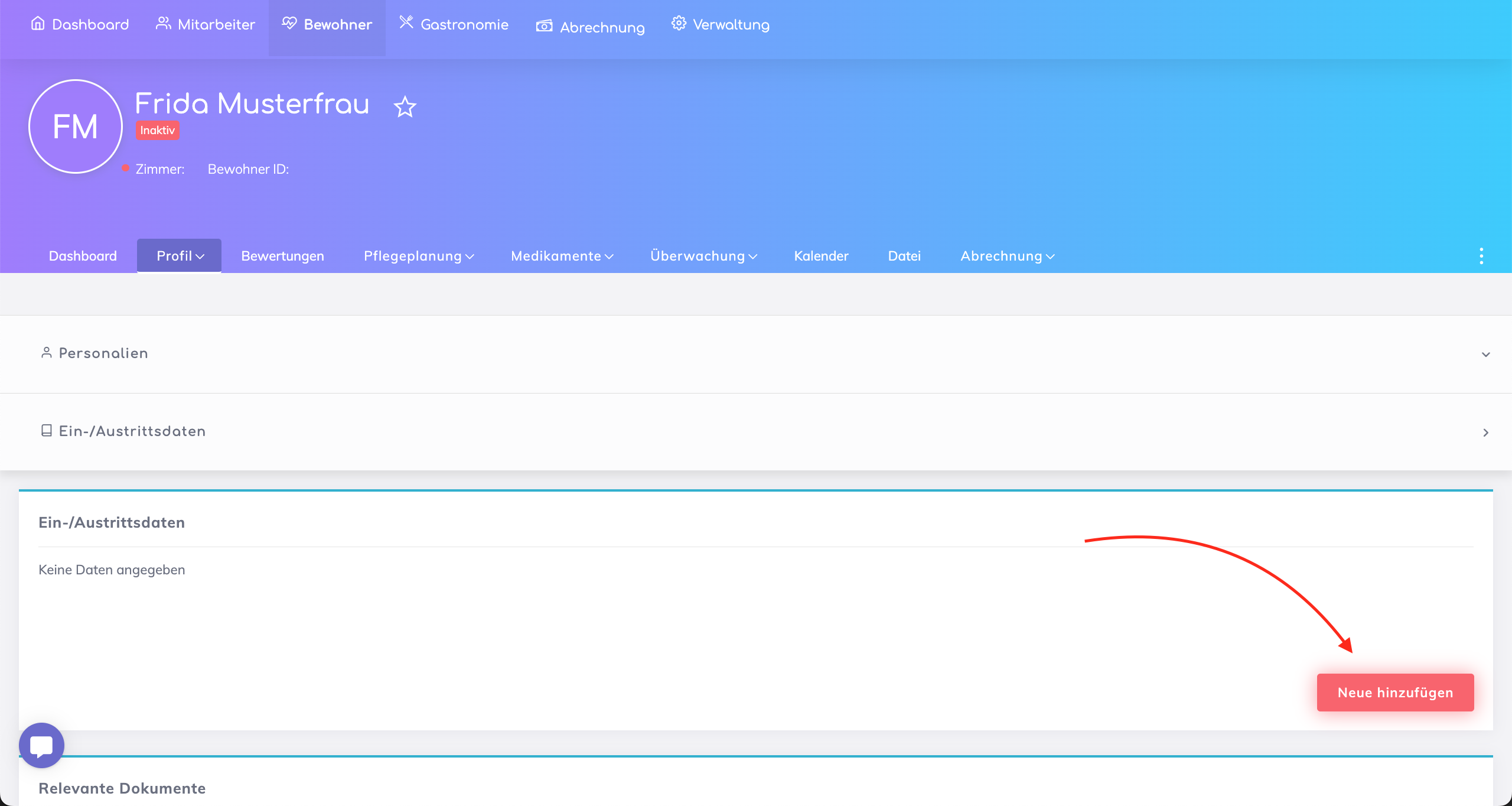This screenshot has height=806, width=1512.
Task: Click the Dashboard home icon in top navigation
Action: [x=38, y=24]
